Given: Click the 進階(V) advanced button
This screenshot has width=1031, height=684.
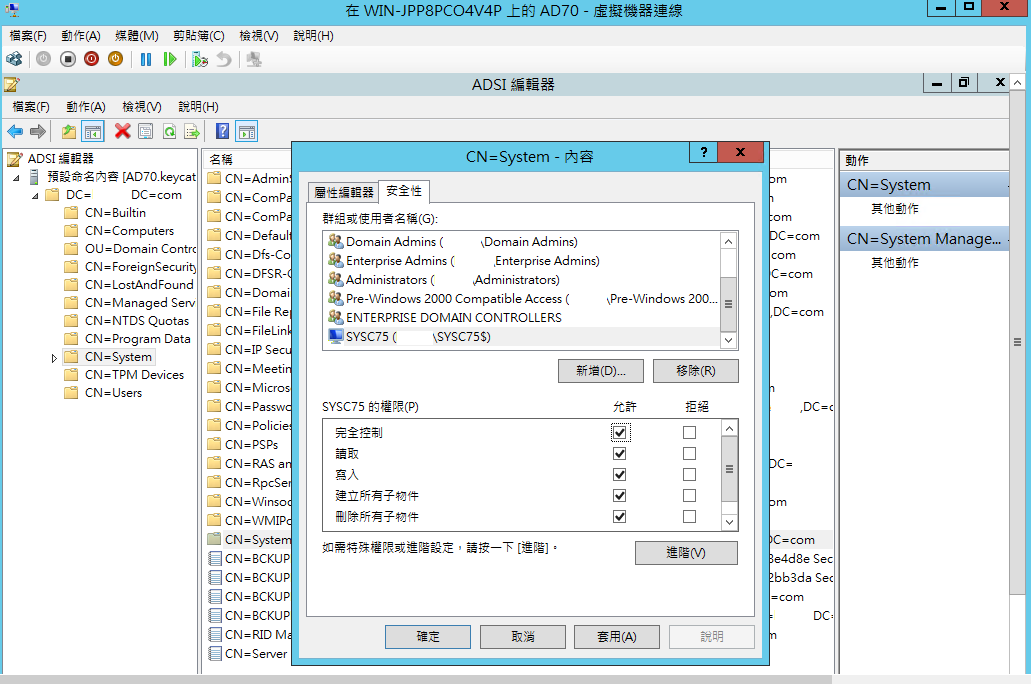Looking at the screenshot, I should pos(686,553).
